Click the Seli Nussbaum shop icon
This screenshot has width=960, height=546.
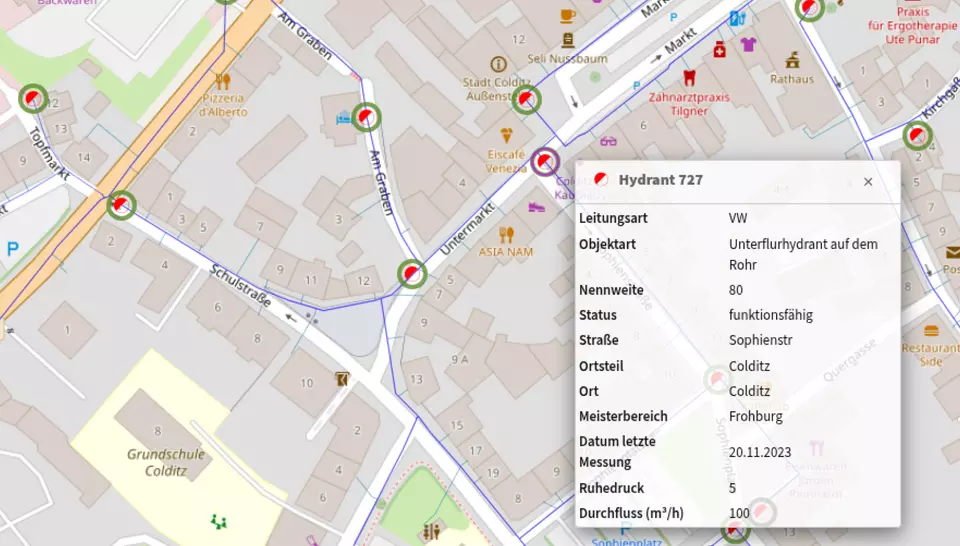(568, 40)
